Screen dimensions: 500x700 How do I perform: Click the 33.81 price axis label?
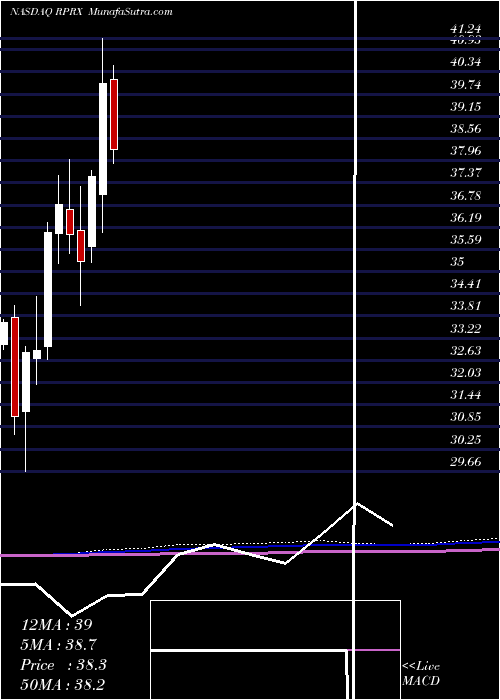click(x=466, y=306)
